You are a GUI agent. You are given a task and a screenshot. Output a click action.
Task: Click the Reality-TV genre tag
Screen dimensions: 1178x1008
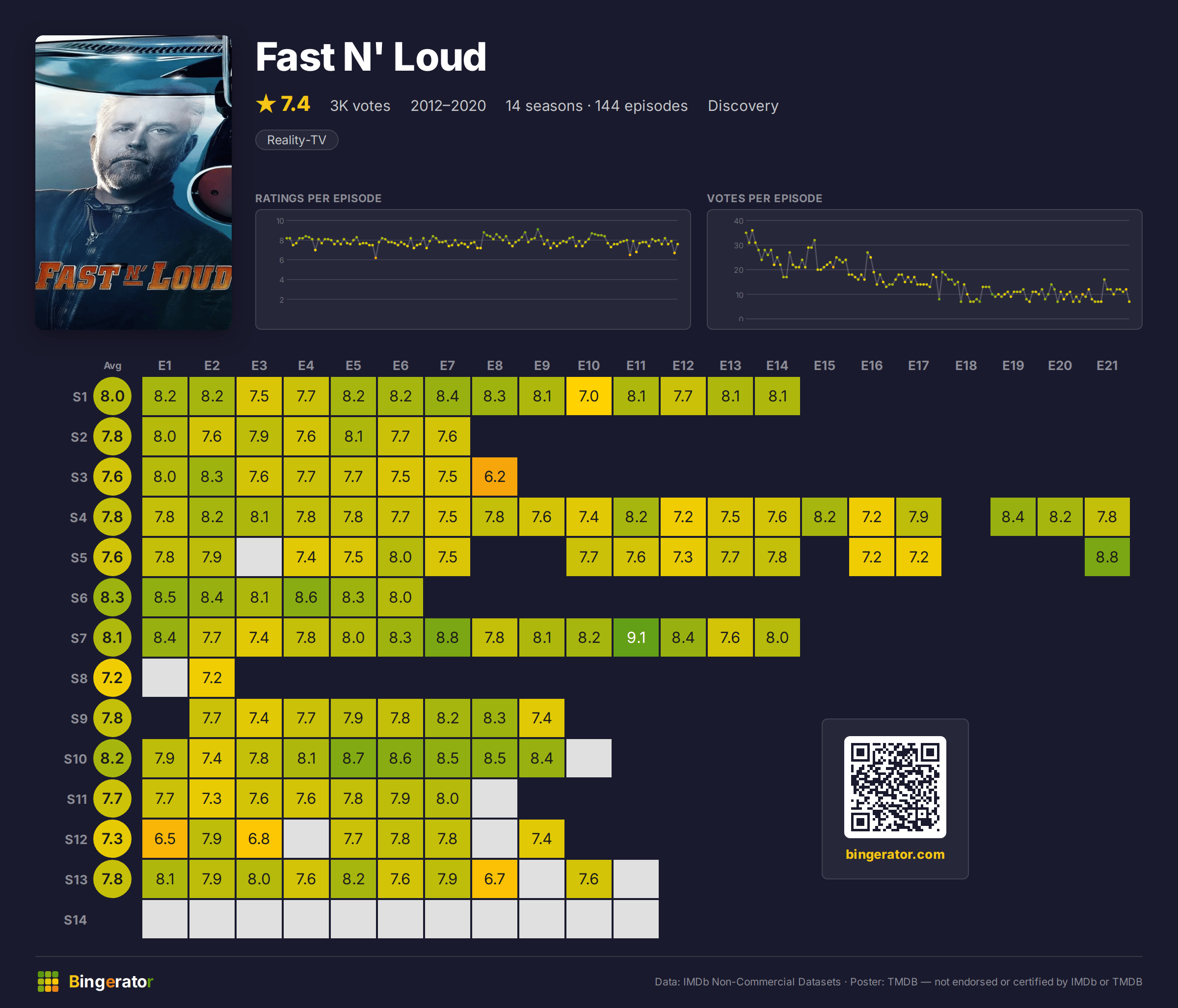coord(297,140)
